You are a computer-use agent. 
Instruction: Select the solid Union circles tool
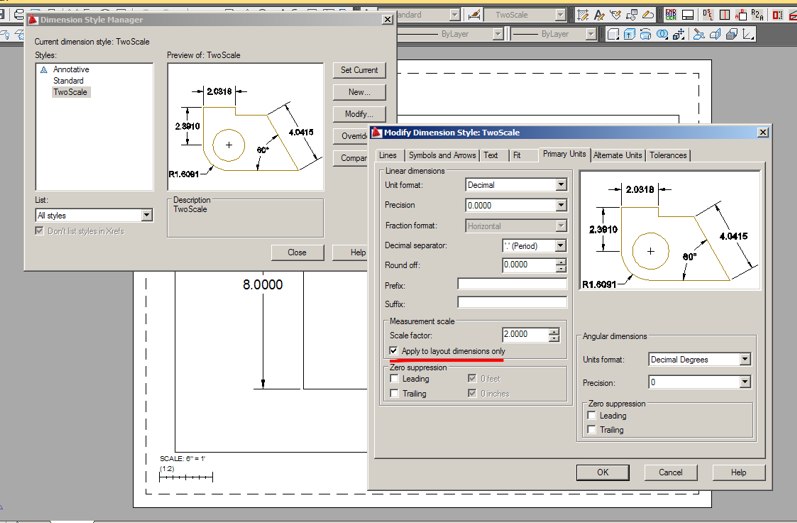pyautogui.click(x=662, y=35)
